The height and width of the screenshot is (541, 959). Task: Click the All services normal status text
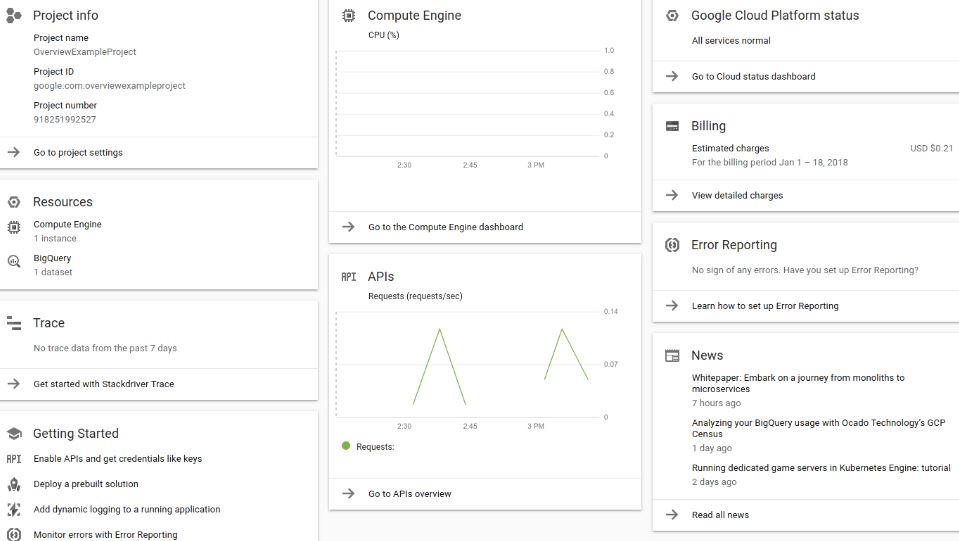tap(731, 40)
